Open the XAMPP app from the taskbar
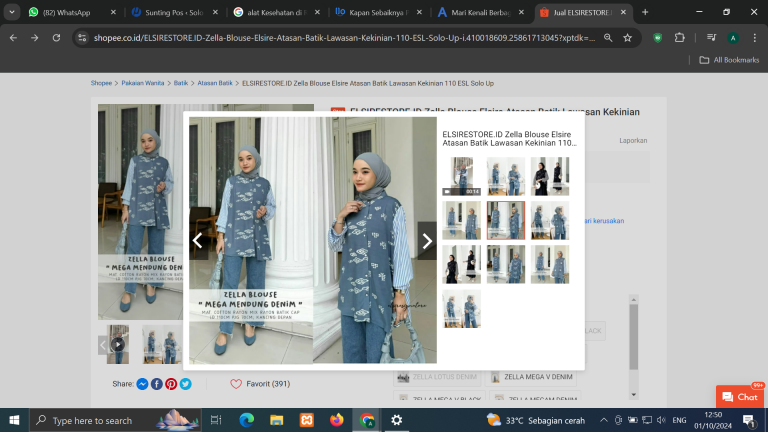The width and height of the screenshot is (768, 432). (307, 420)
